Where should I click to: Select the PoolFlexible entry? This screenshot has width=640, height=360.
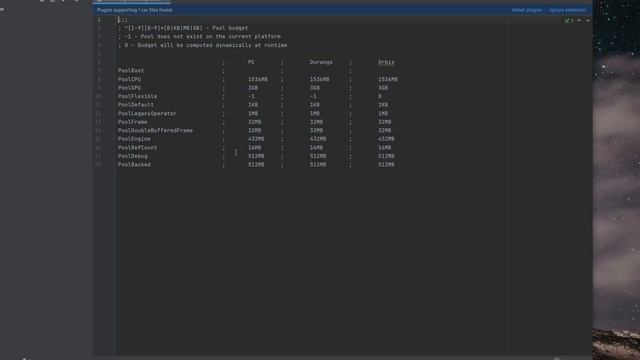(138, 96)
